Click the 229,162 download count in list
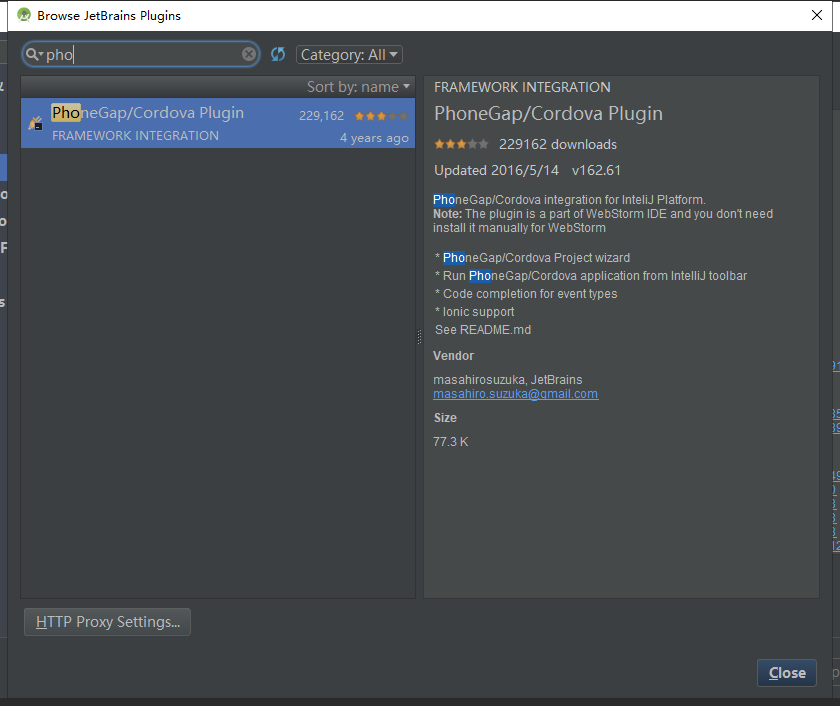Screen dimensions: 840x706 click(x=321, y=116)
